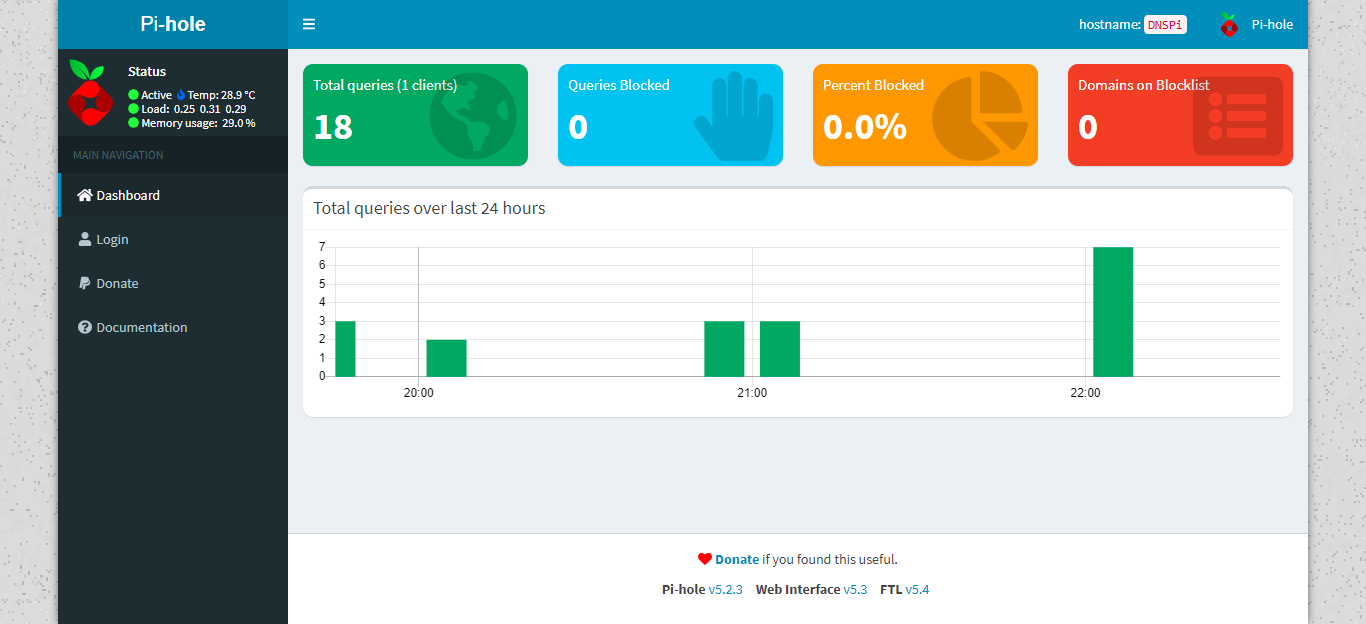1366x624 pixels.
Task: Click the first chart bar before 20:00
Action: (x=345, y=349)
